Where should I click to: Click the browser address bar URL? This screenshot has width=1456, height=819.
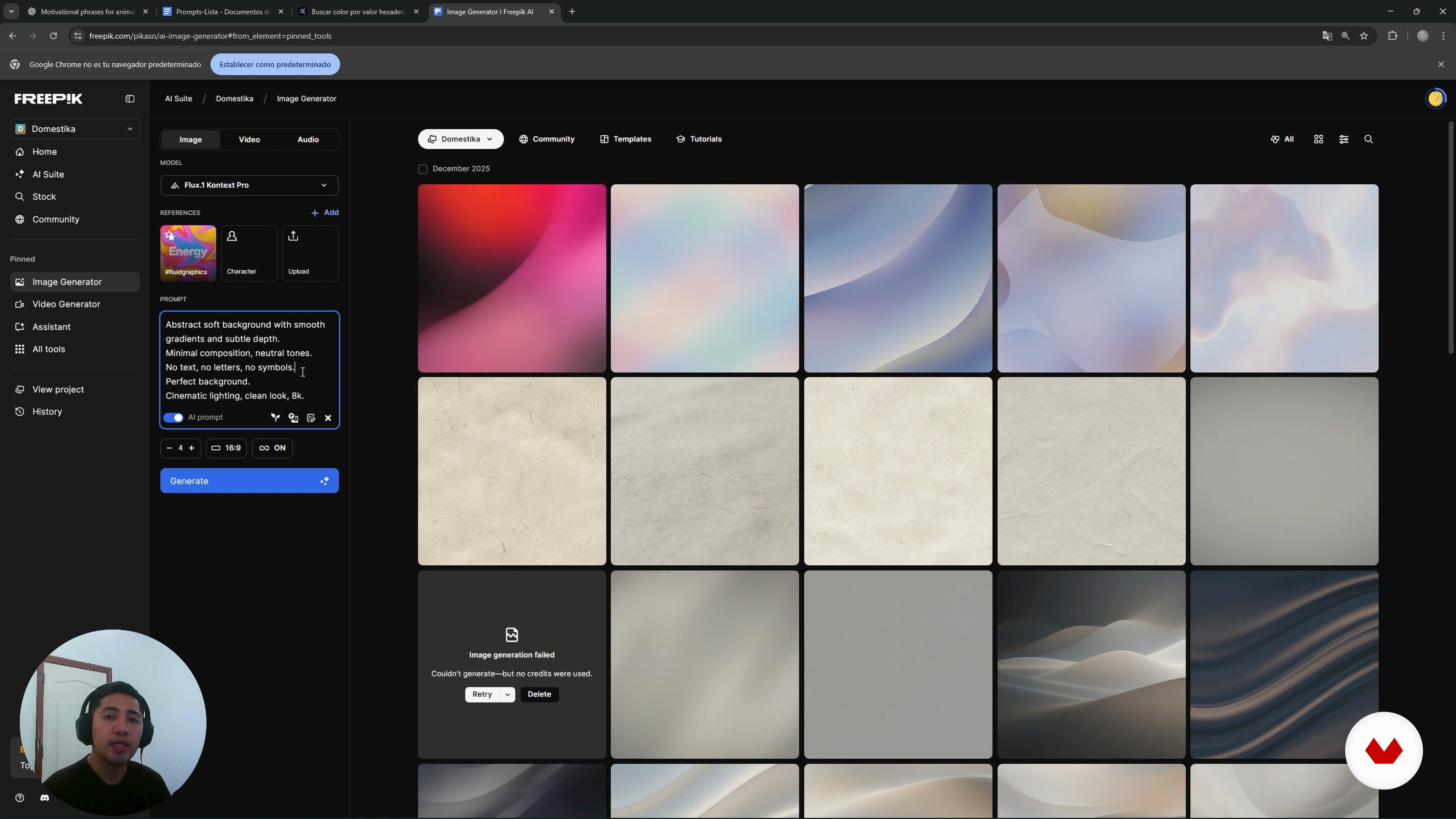coord(210,36)
